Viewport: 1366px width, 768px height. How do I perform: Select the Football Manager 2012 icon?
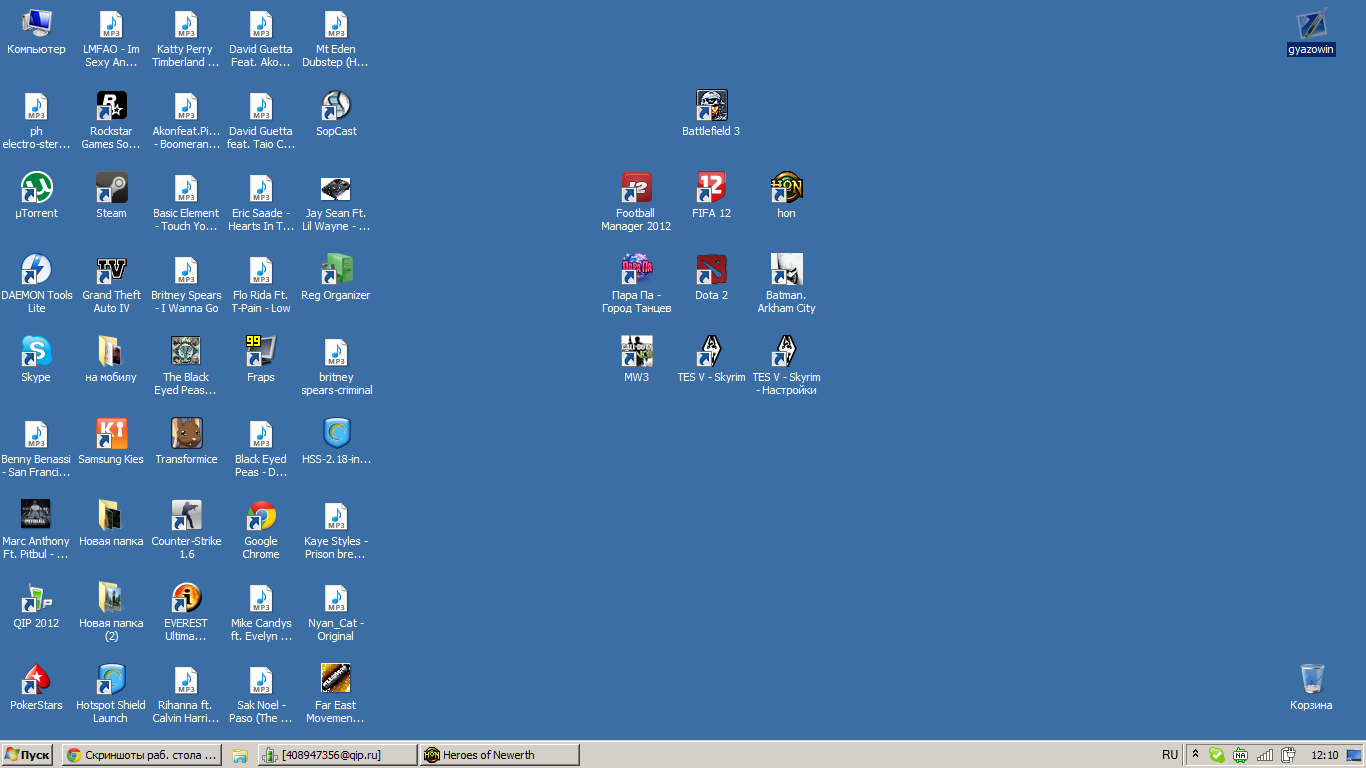[636, 202]
